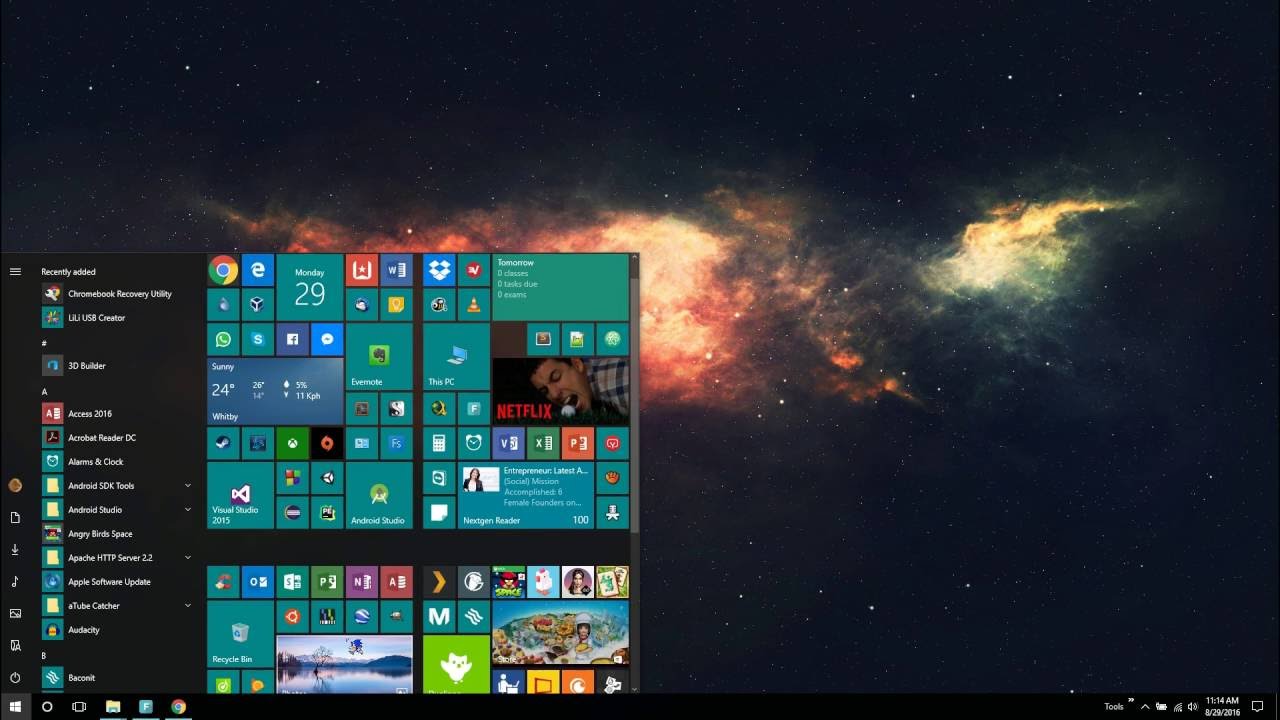Open Documents from the Start sidebar
This screenshot has width=1280, height=720.
pyautogui.click(x=15, y=517)
